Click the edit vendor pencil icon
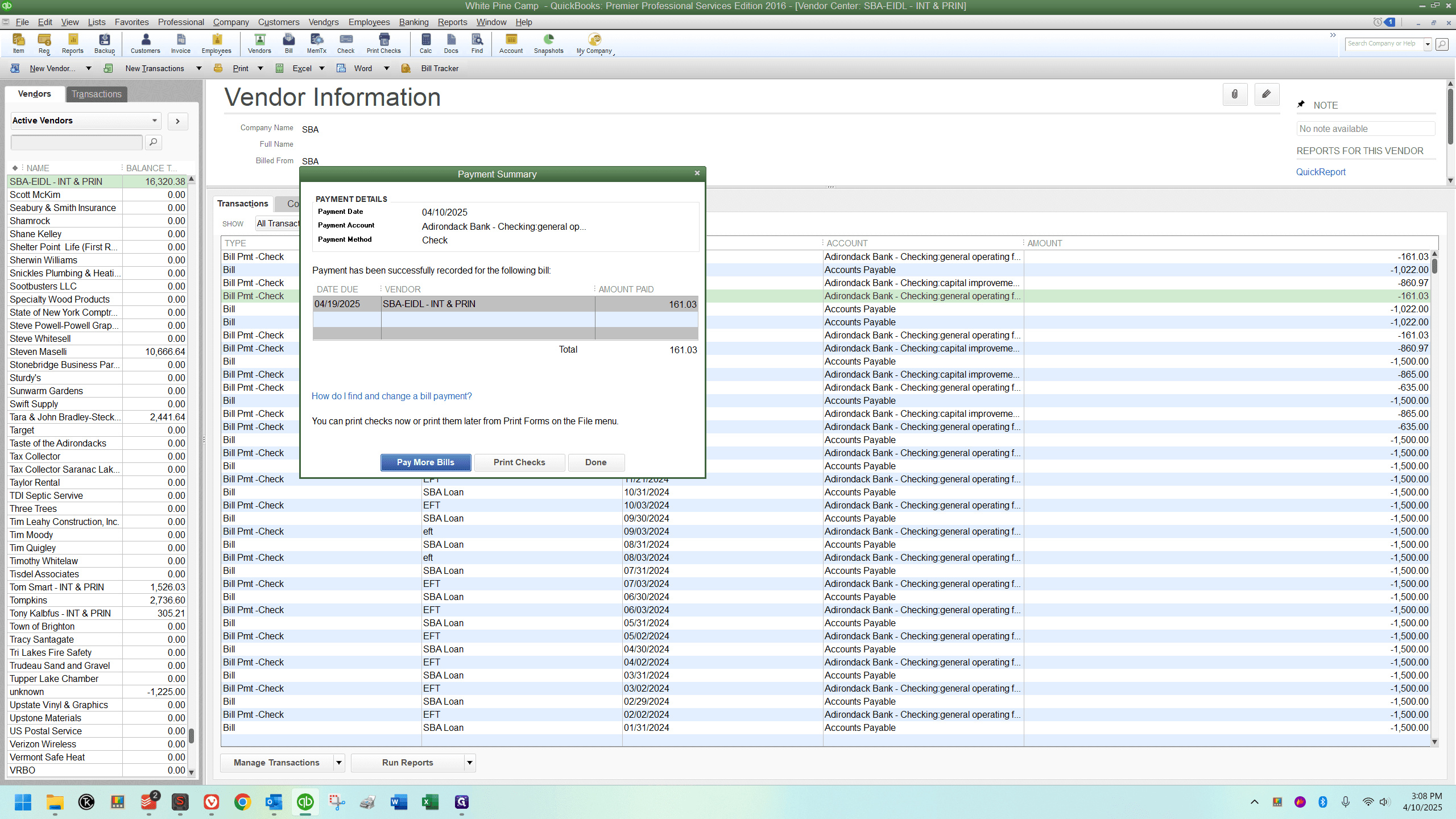Screen dimensions: 1456x819 1267,94
